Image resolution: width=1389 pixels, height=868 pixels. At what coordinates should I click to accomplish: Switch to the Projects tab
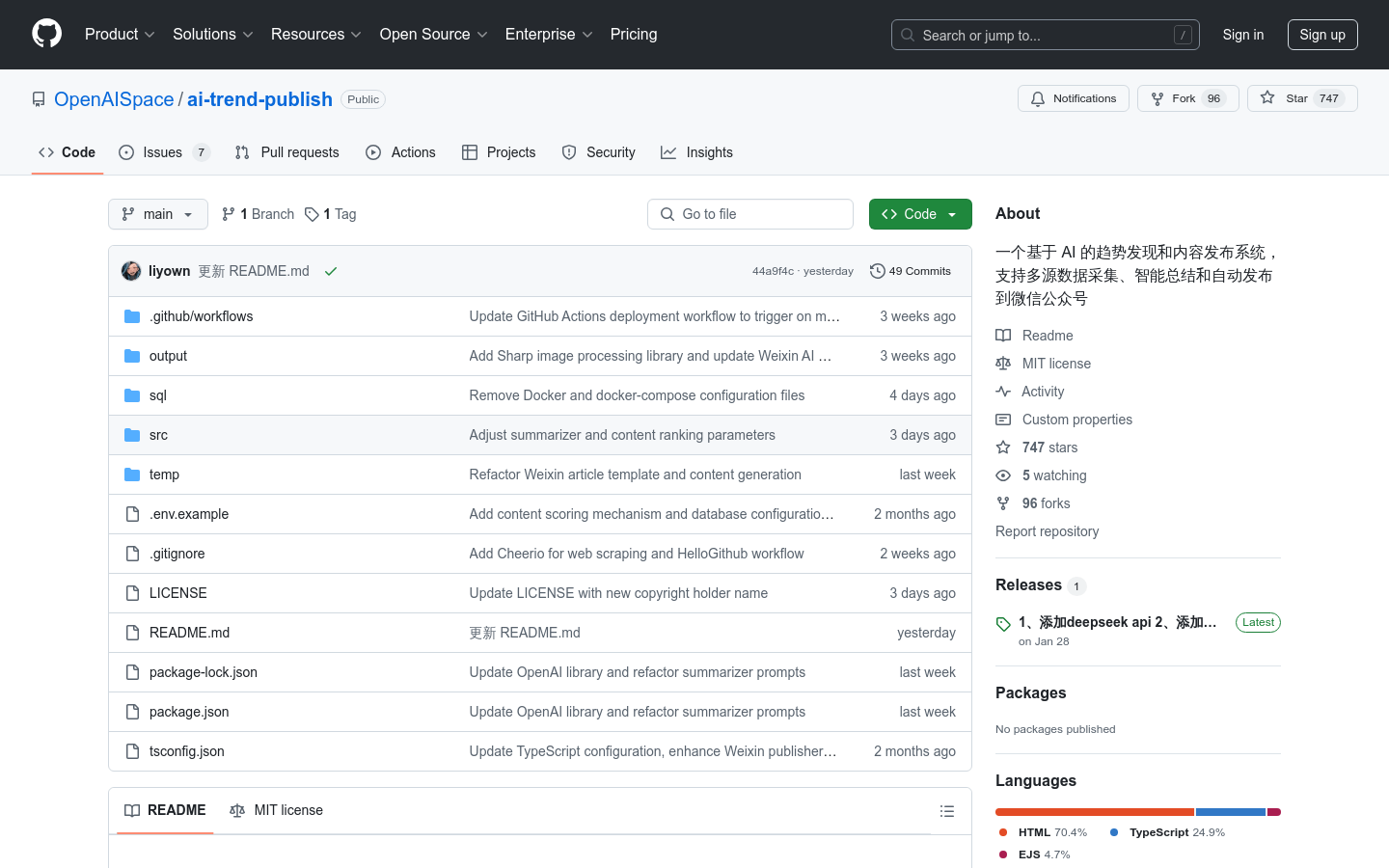click(x=499, y=152)
